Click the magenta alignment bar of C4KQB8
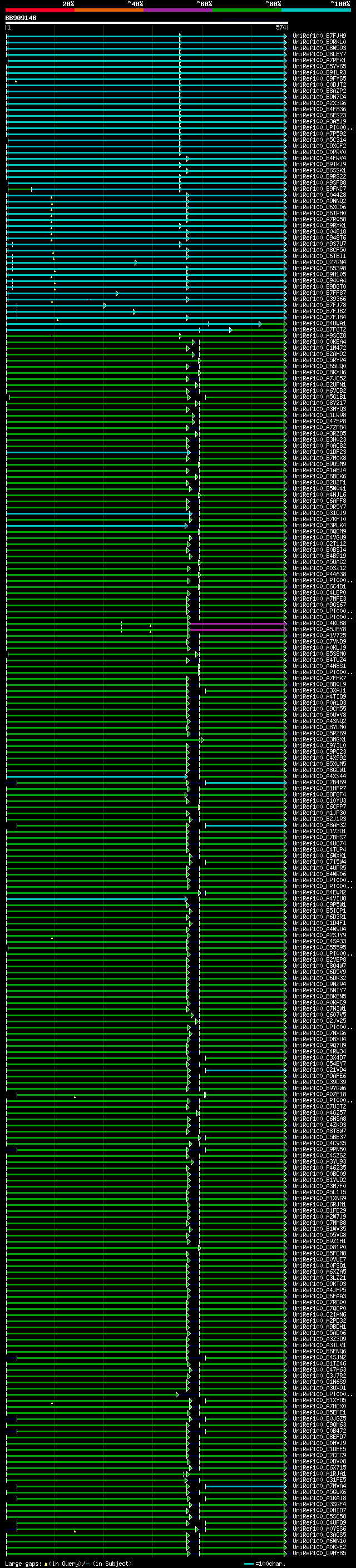The image size is (356, 1568). pos(238,624)
